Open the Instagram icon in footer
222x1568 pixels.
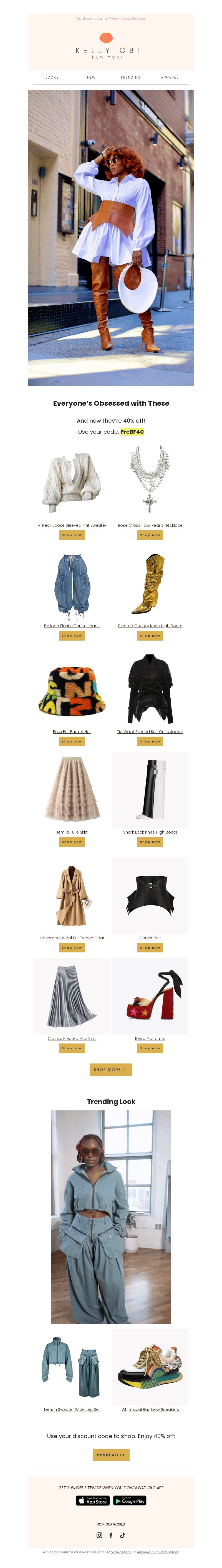tap(99, 1534)
